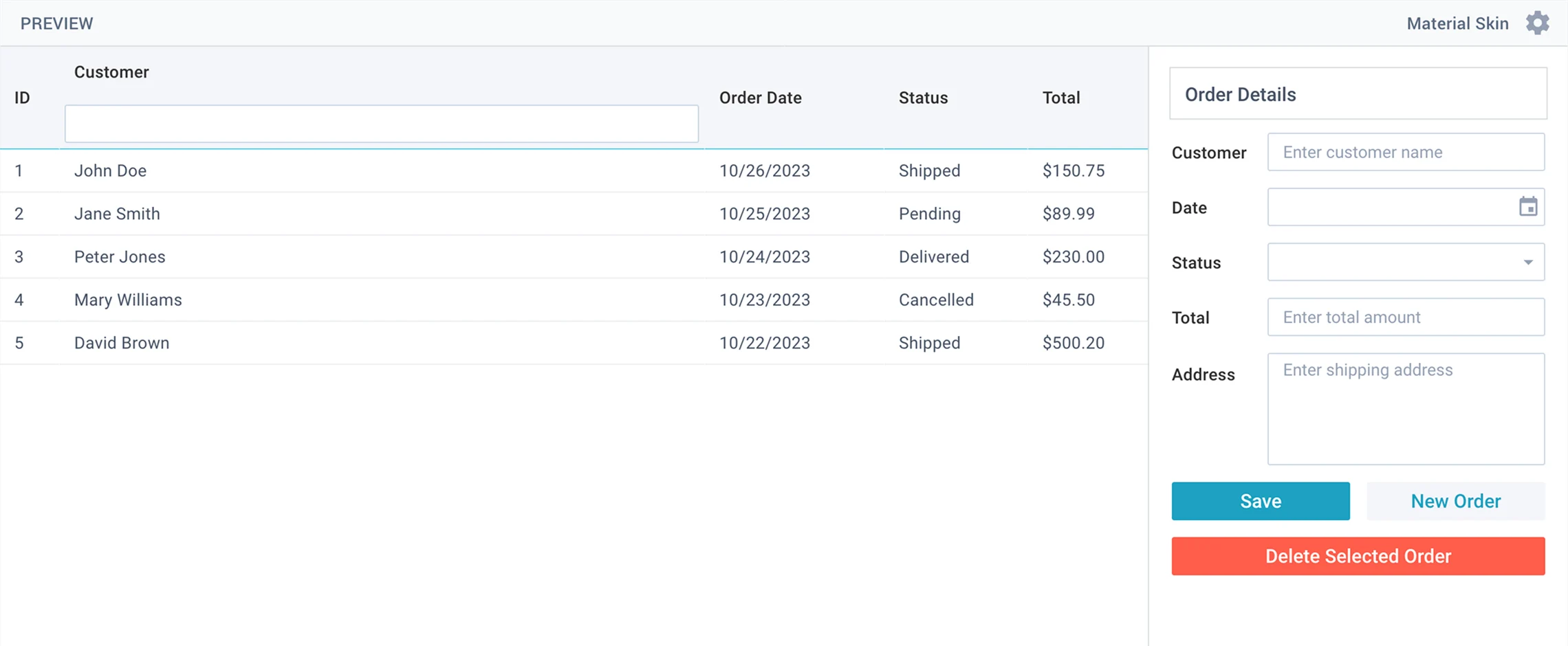Sort by the Total column header
This screenshot has width=1568, height=646.
coord(1060,98)
